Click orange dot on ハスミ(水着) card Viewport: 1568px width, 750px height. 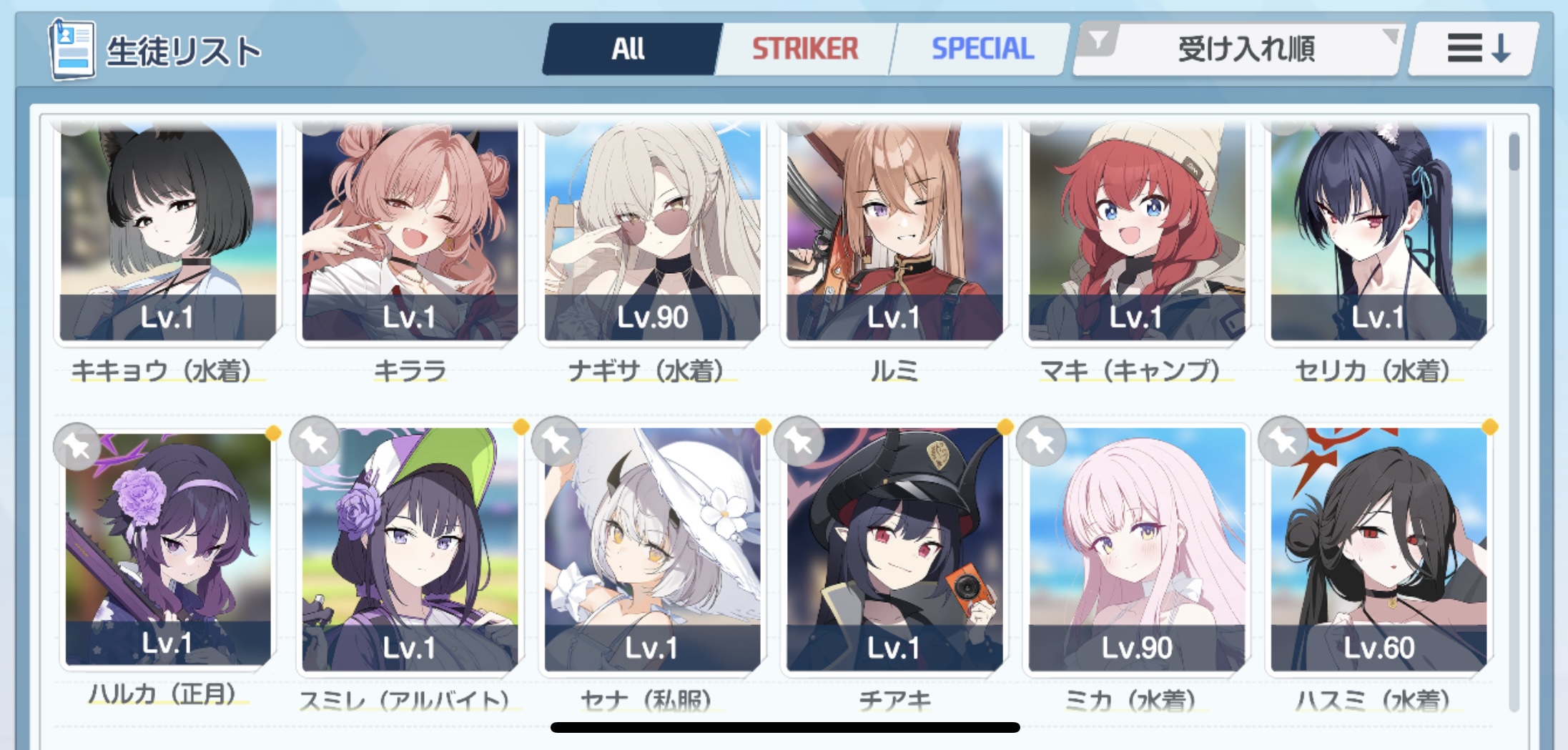tap(1490, 427)
